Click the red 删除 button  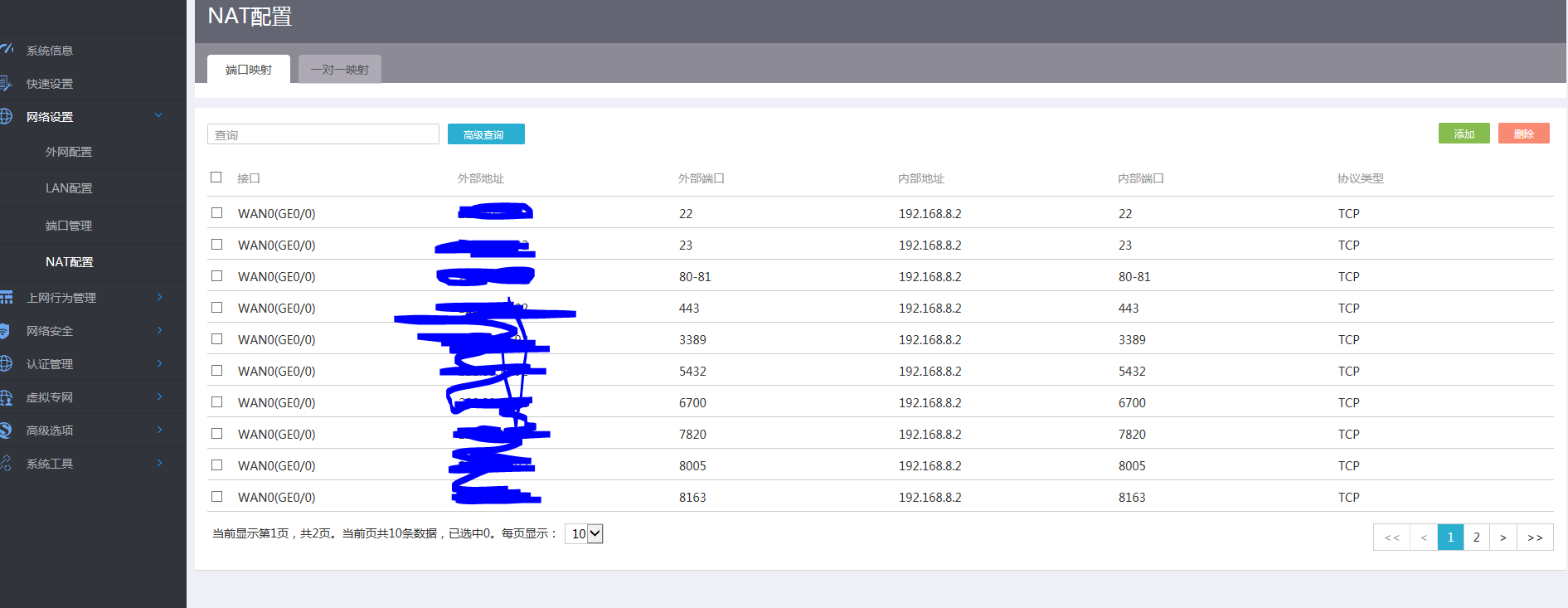[1524, 134]
